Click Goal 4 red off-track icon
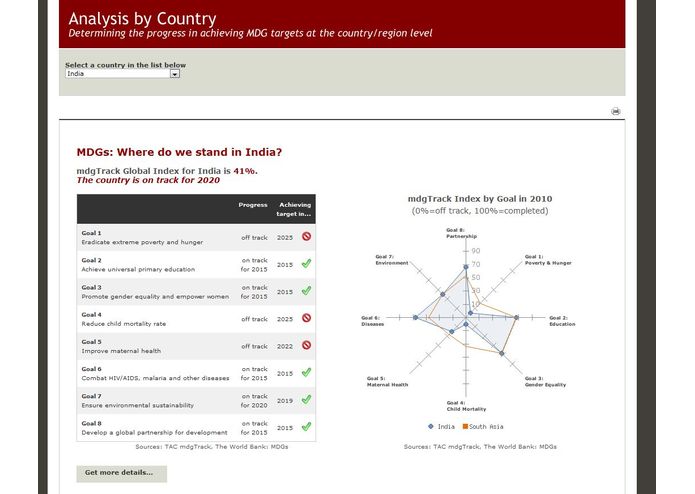Screen dimensions: 695x494 pyautogui.click(x=306, y=318)
